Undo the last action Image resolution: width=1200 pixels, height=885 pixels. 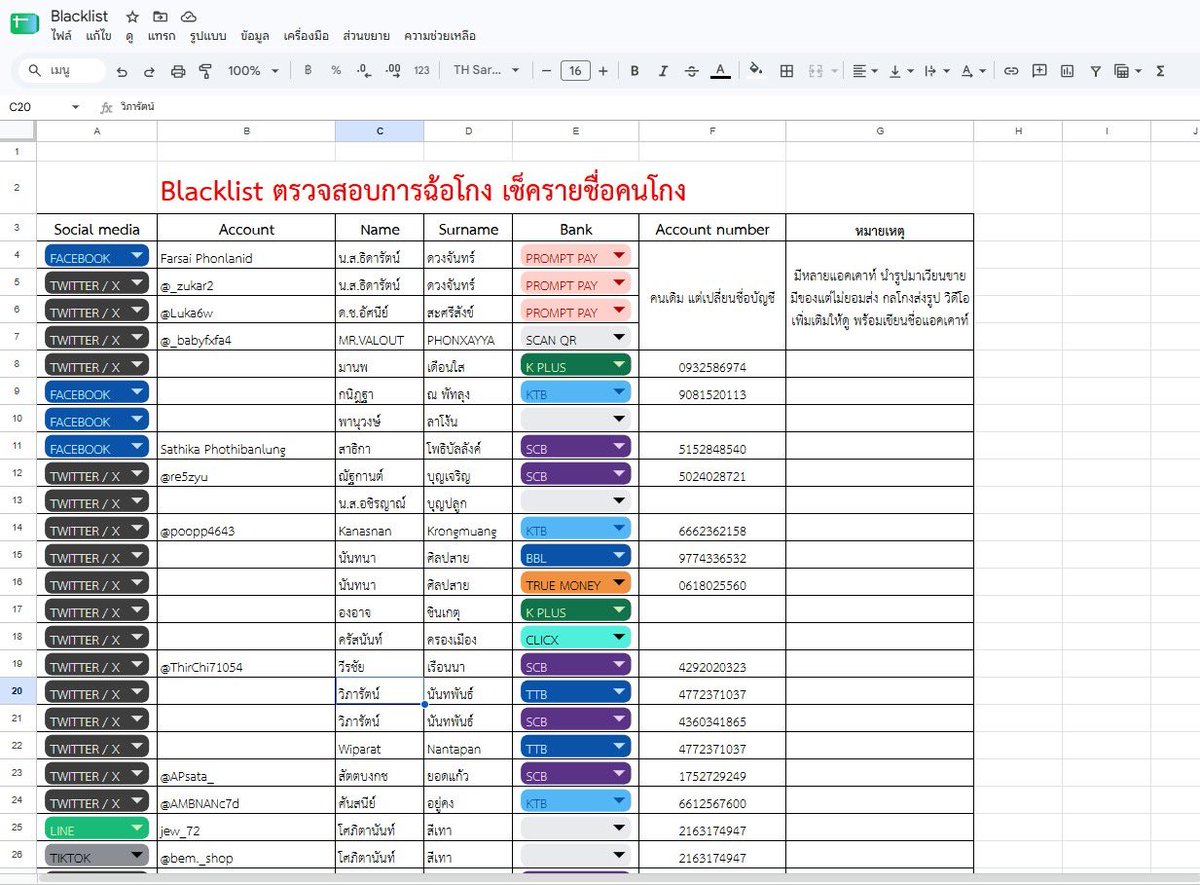(x=122, y=71)
